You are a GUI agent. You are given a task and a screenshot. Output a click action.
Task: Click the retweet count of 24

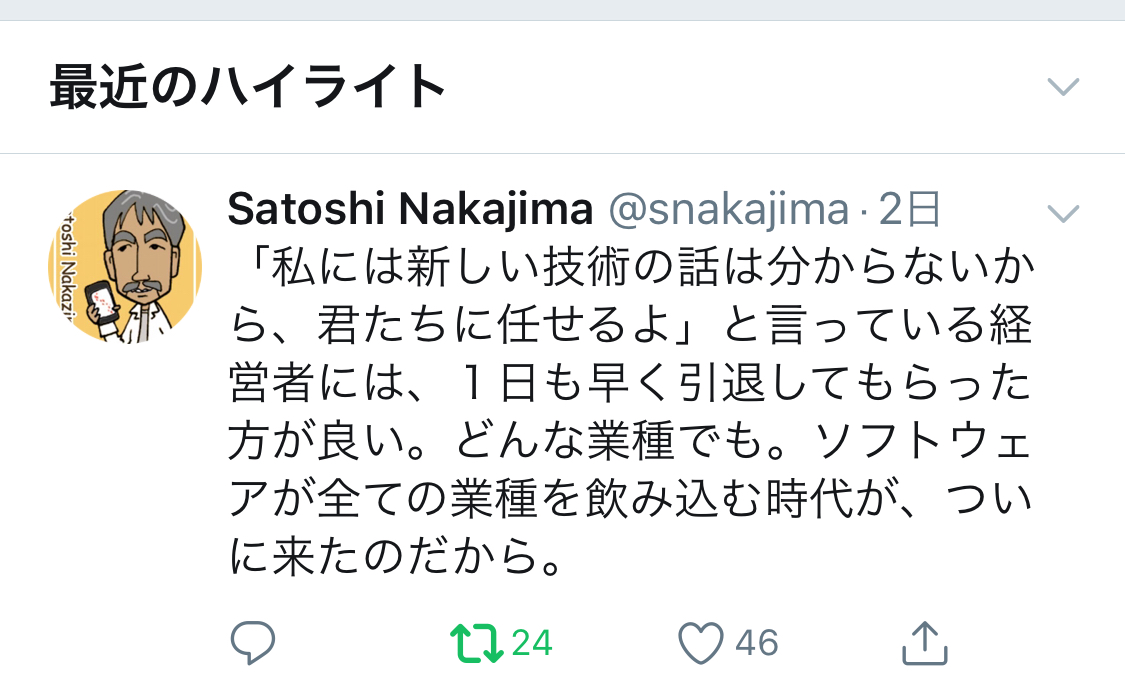click(532, 643)
